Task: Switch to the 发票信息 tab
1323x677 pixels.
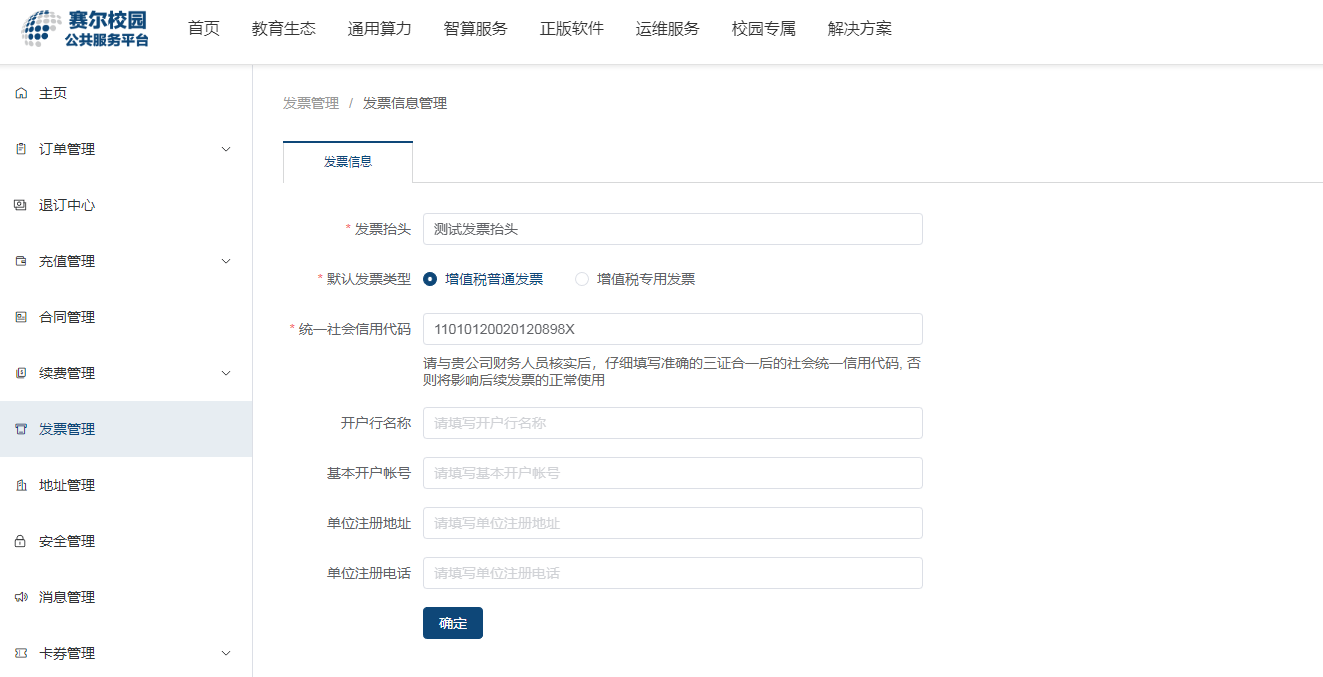Action: click(348, 162)
